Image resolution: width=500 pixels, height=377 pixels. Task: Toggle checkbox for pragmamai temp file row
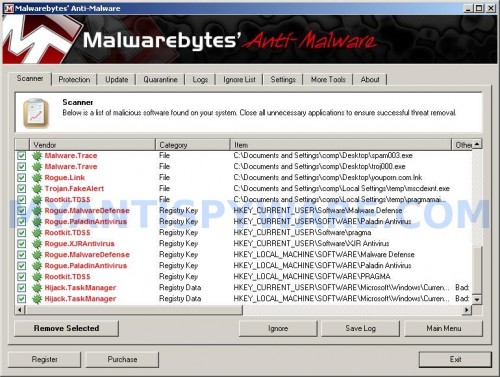click(x=22, y=200)
